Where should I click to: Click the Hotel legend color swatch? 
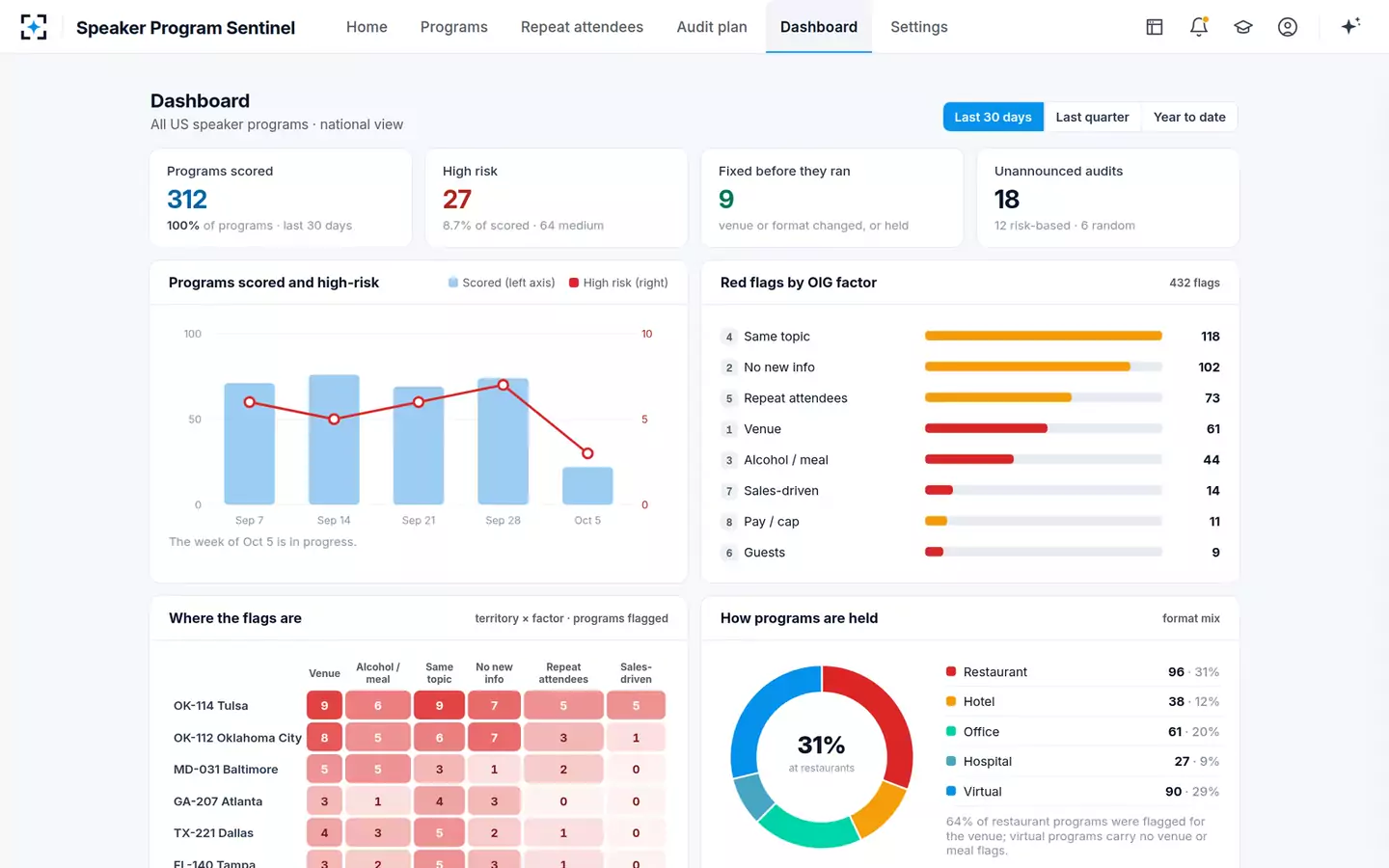(x=951, y=701)
